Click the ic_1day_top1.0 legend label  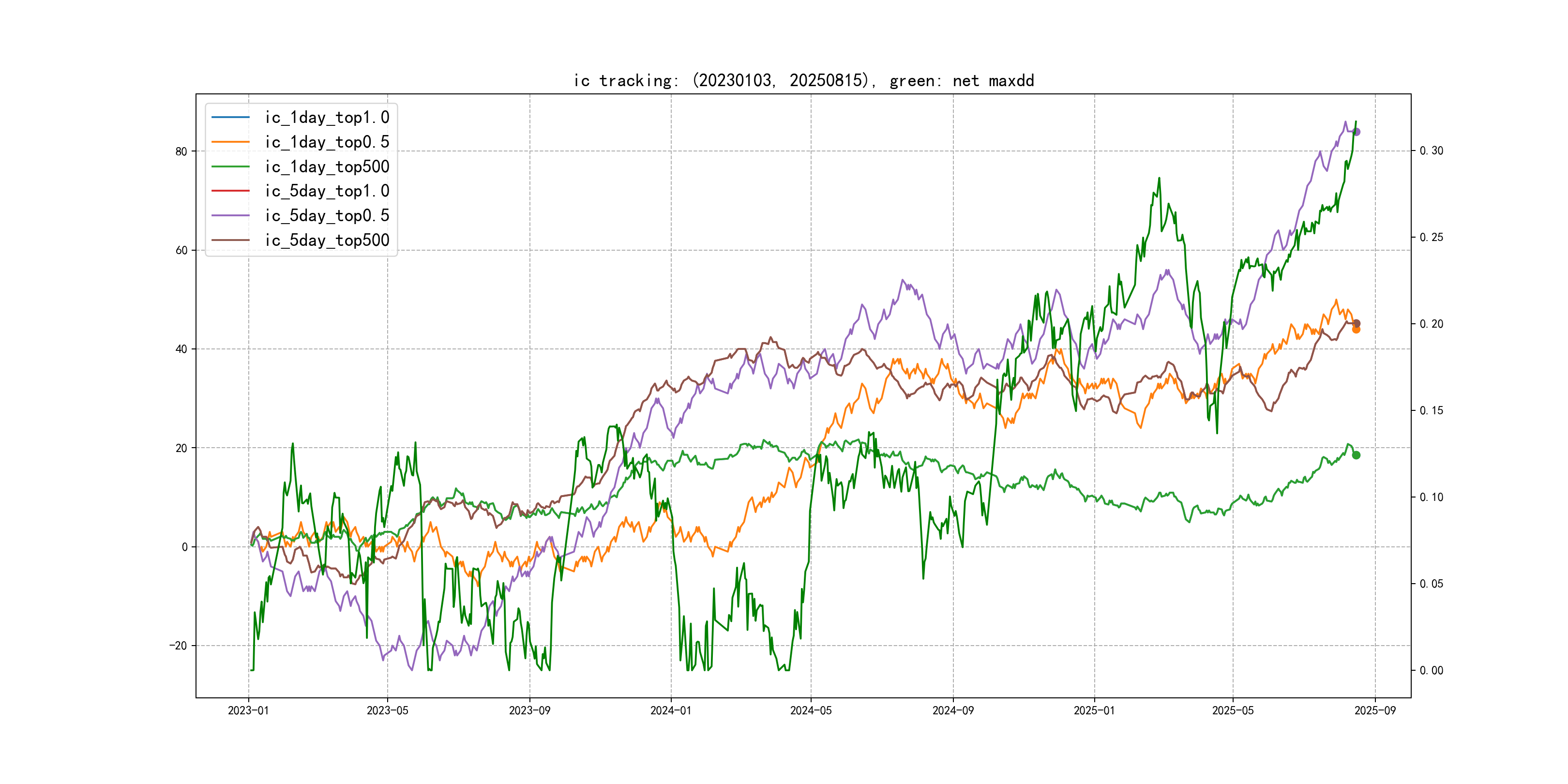click(x=327, y=118)
